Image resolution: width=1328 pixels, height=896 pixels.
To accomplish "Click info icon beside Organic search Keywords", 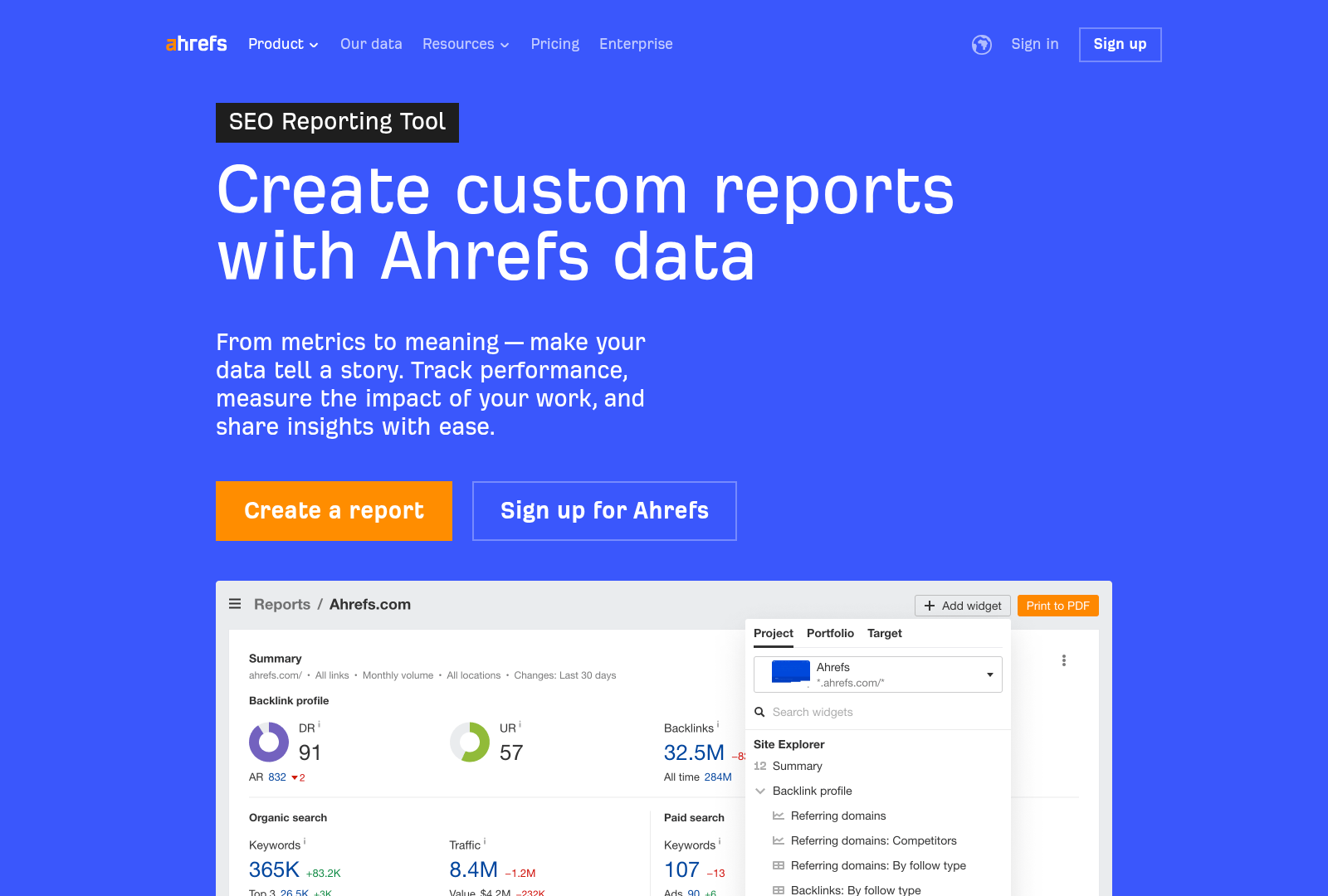I will pos(305,842).
